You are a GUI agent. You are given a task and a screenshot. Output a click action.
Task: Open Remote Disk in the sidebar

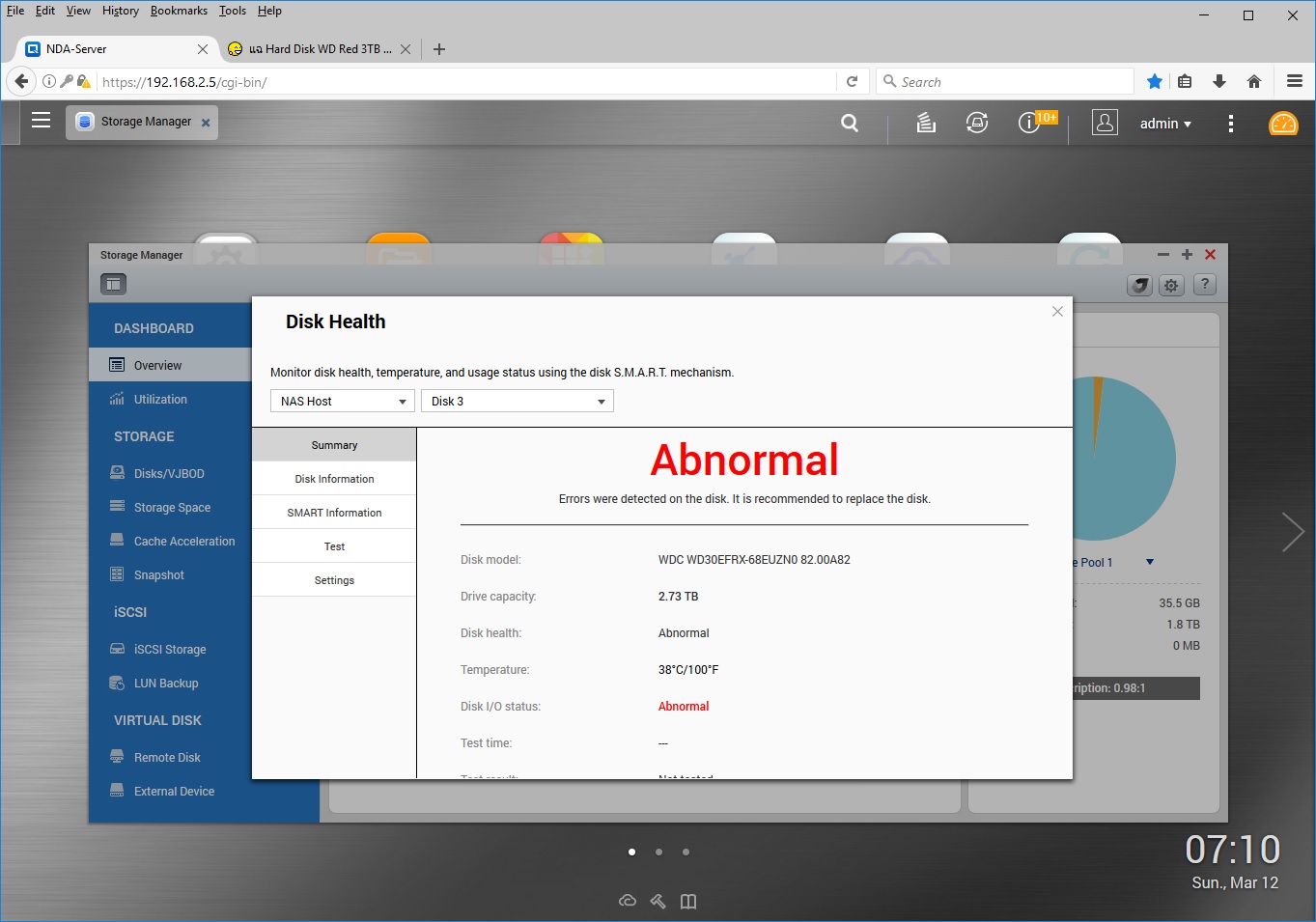tap(170, 757)
